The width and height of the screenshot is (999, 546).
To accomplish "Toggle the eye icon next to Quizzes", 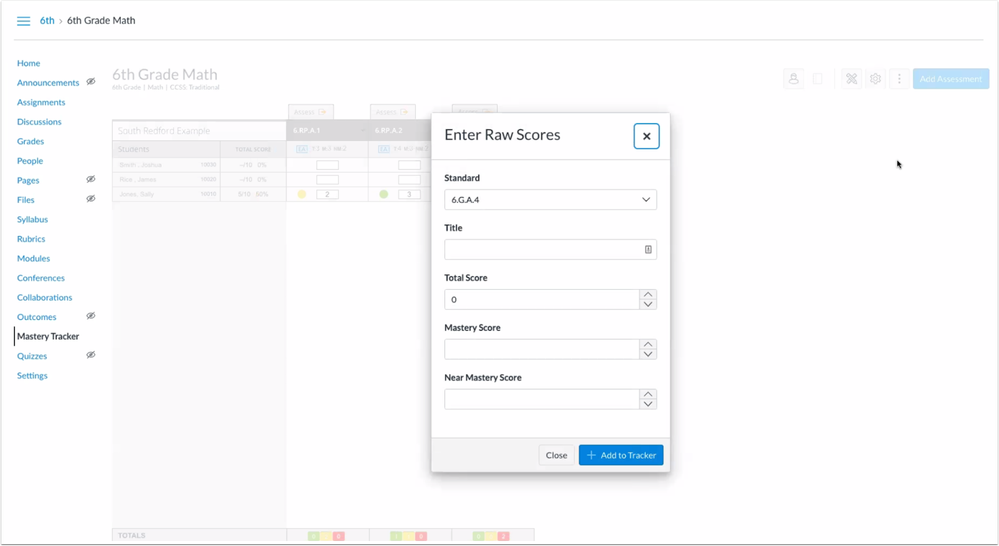I will [x=91, y=355].
